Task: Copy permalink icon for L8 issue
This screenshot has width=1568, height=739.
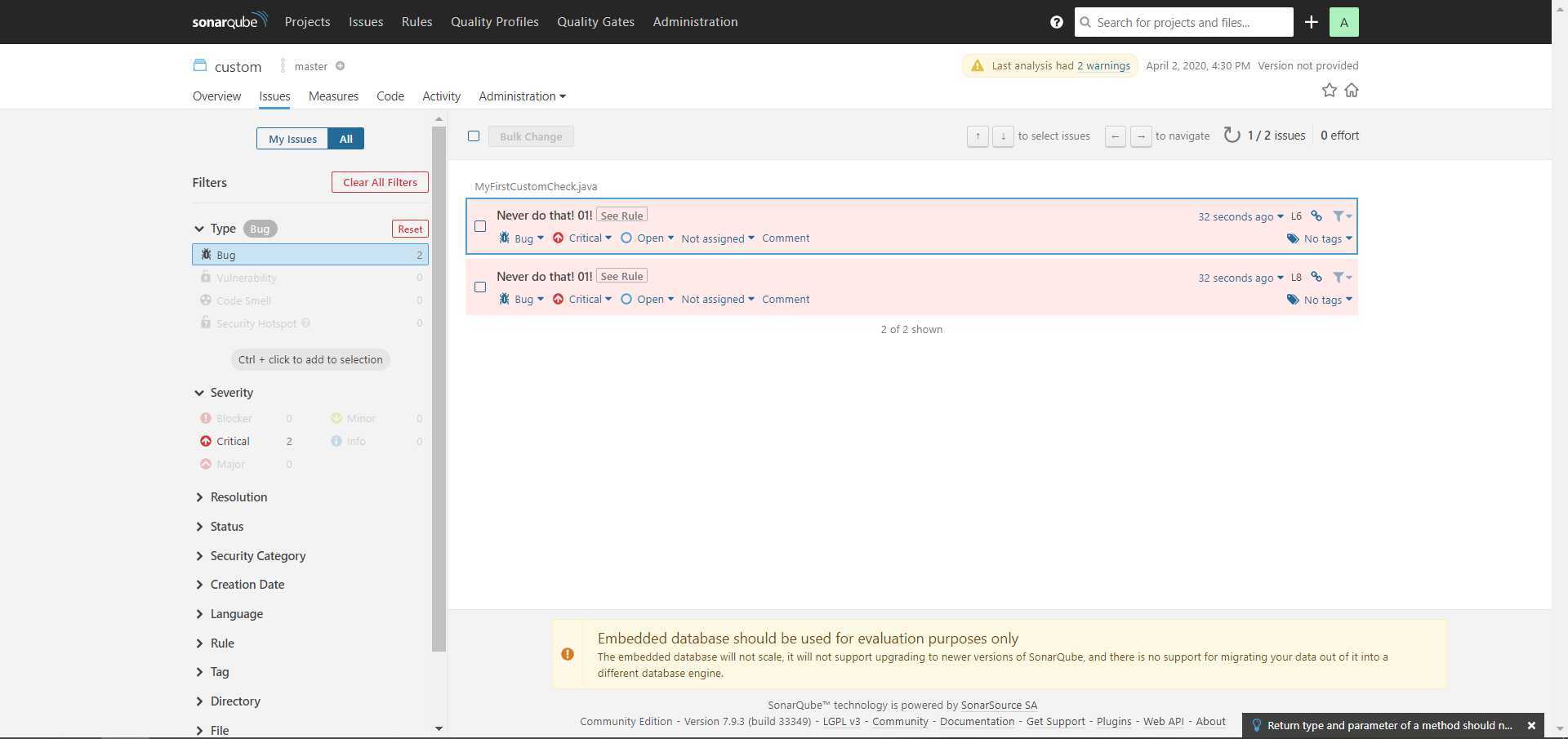Action: click(1316, 278)
